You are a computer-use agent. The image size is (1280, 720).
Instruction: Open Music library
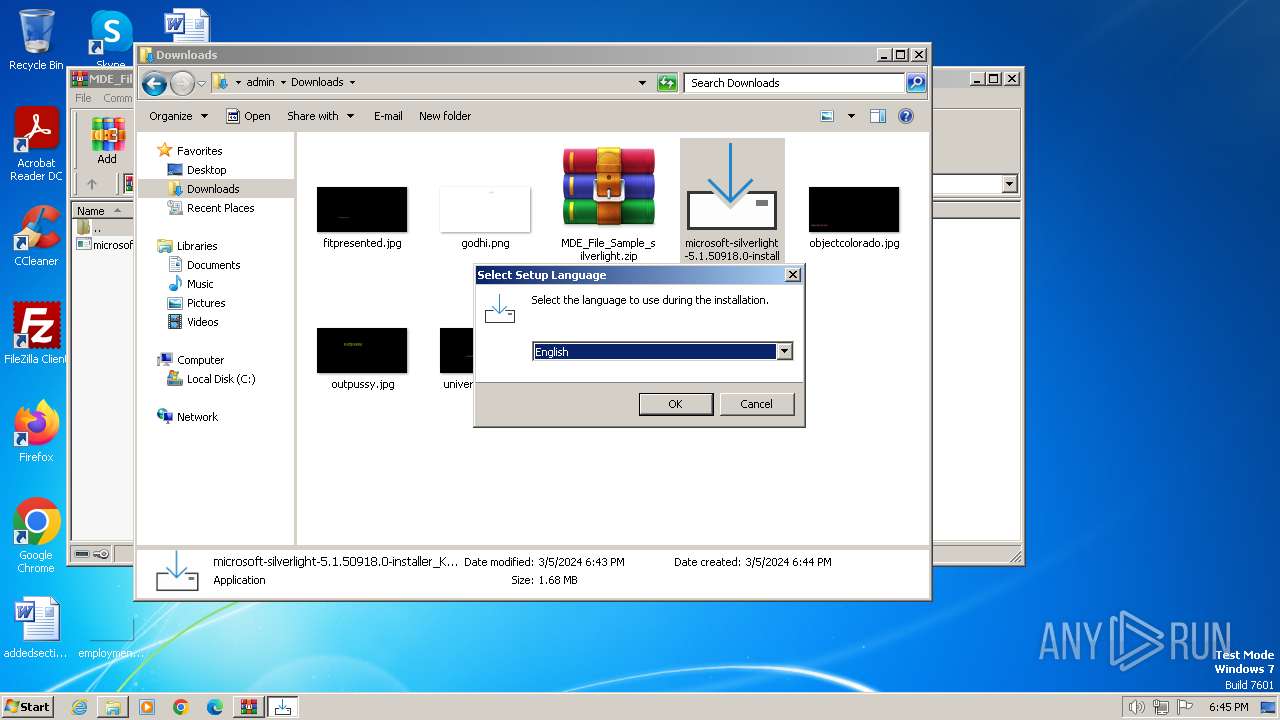(200, 284)
